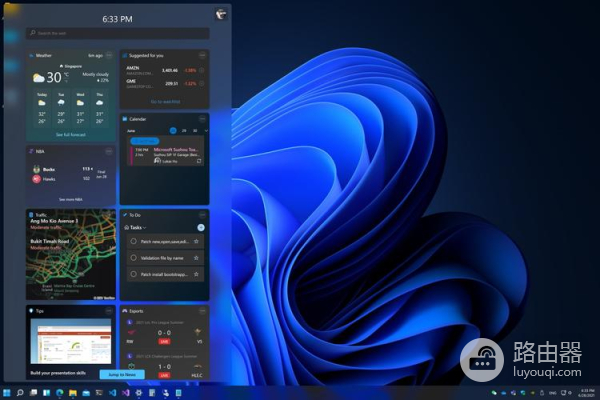Open Task View from taskbar

(33, 393)
